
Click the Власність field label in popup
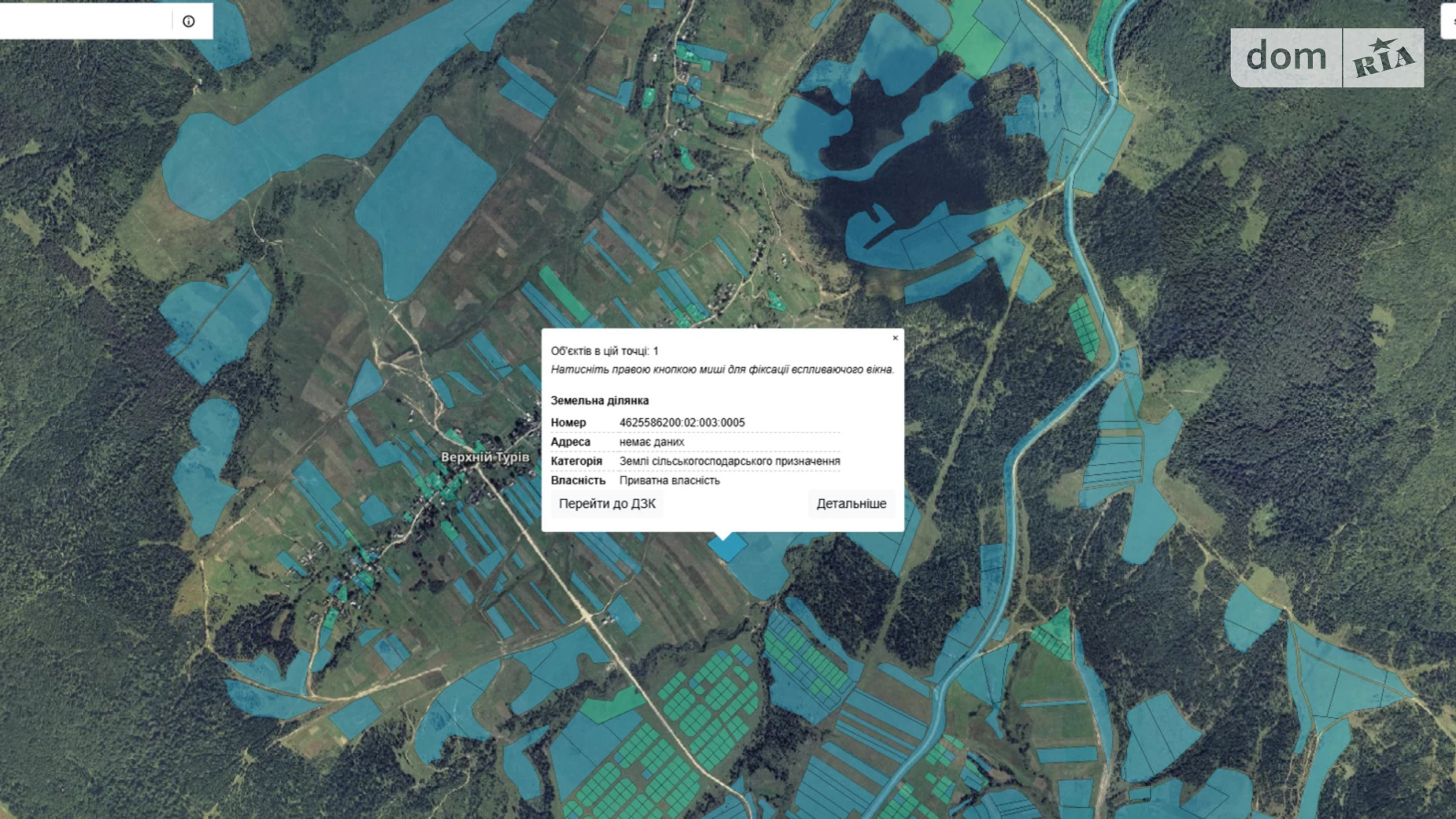[578, 480]
